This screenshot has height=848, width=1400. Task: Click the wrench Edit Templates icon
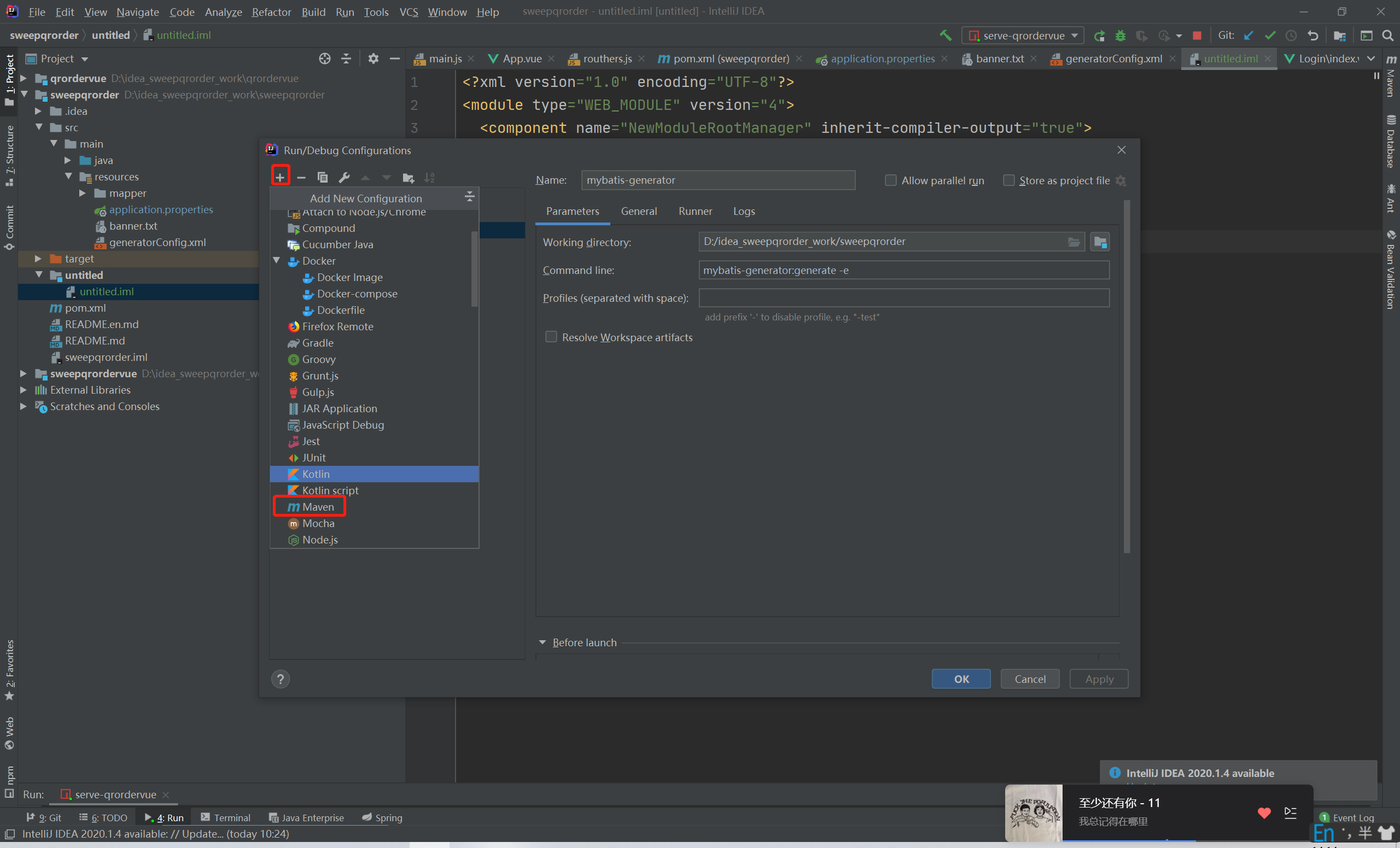[344, 177]
